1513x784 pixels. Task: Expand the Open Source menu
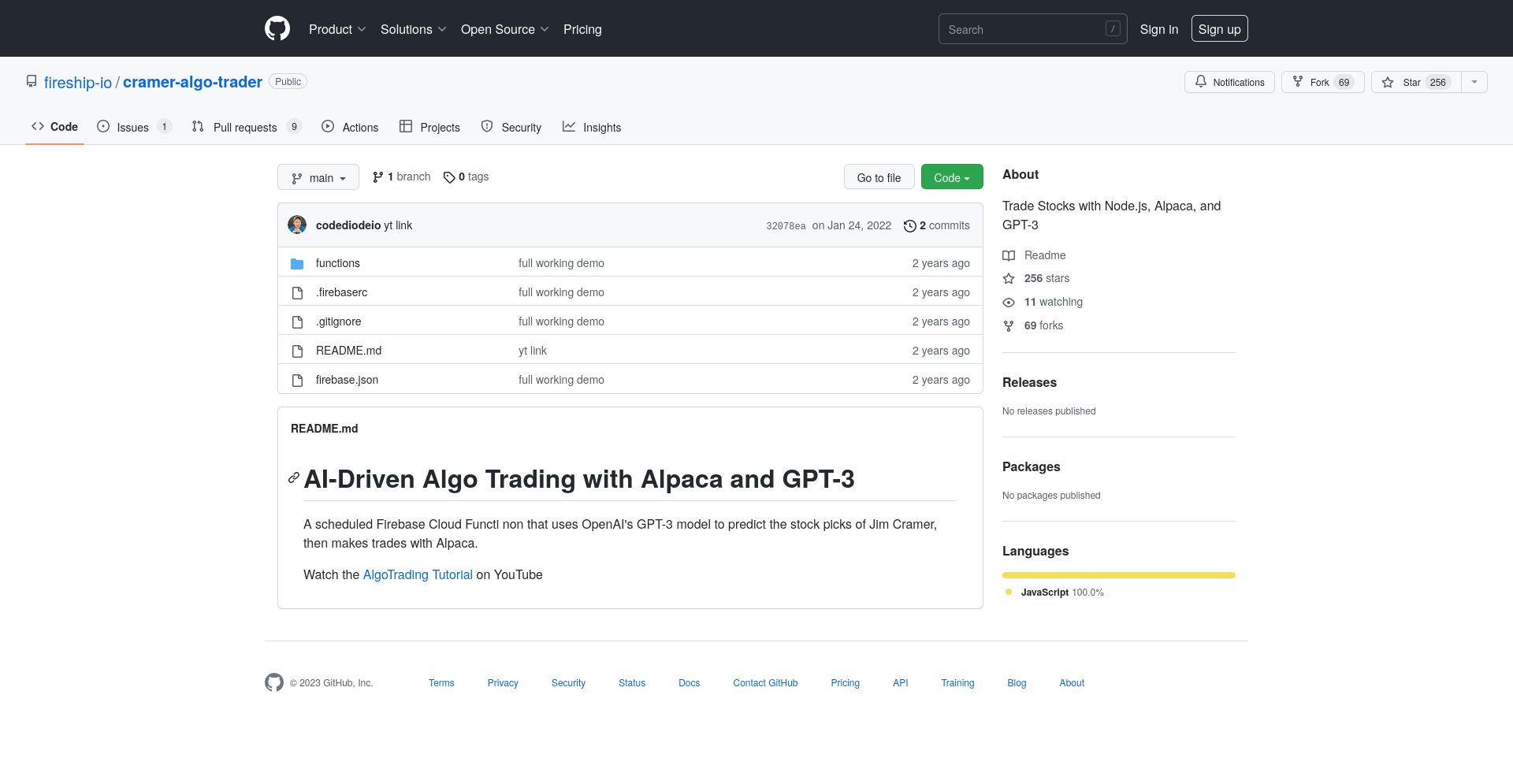(x=505, y=29)
